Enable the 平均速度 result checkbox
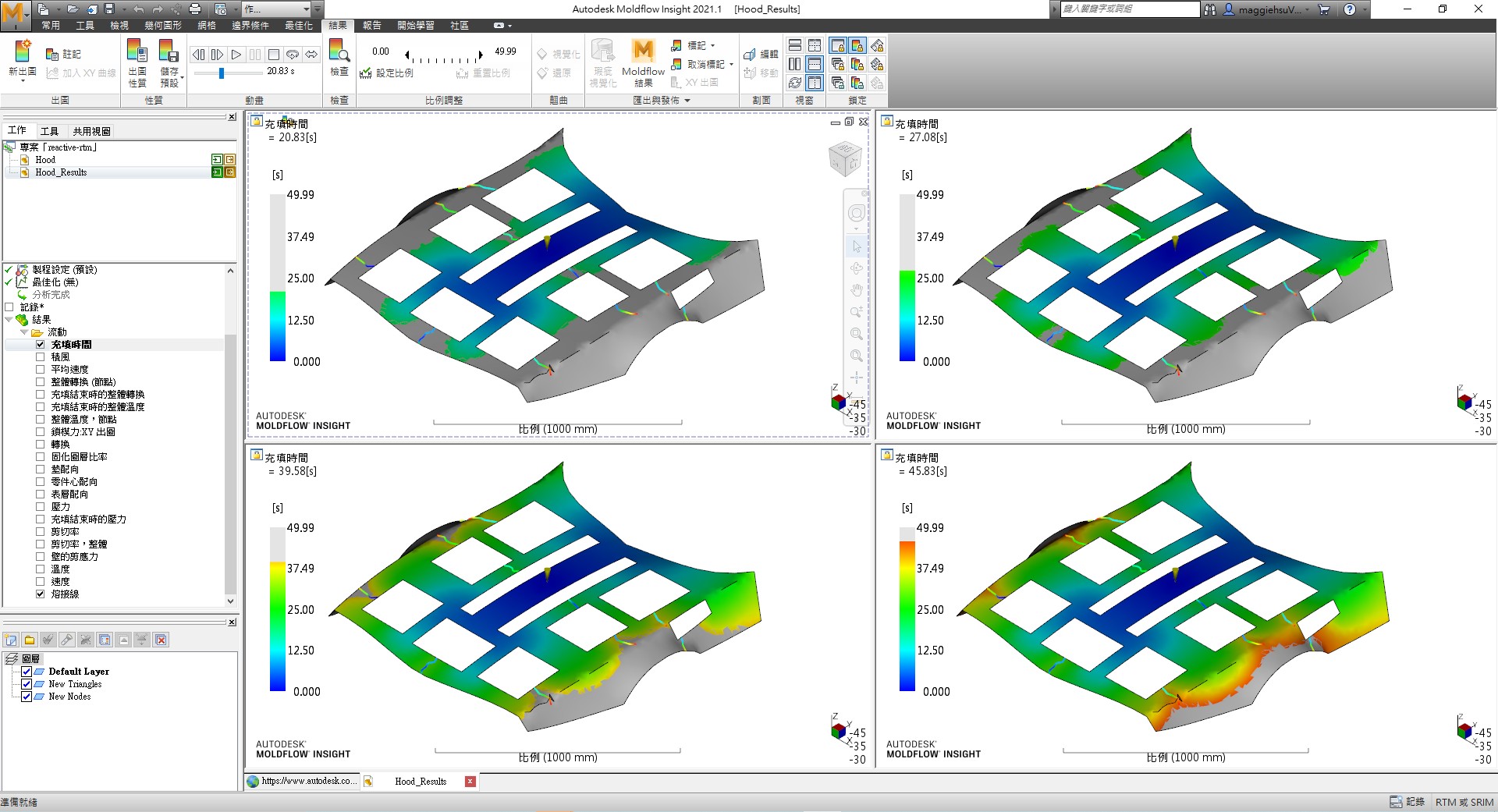The image size is (1498, 812). point(41,369)
